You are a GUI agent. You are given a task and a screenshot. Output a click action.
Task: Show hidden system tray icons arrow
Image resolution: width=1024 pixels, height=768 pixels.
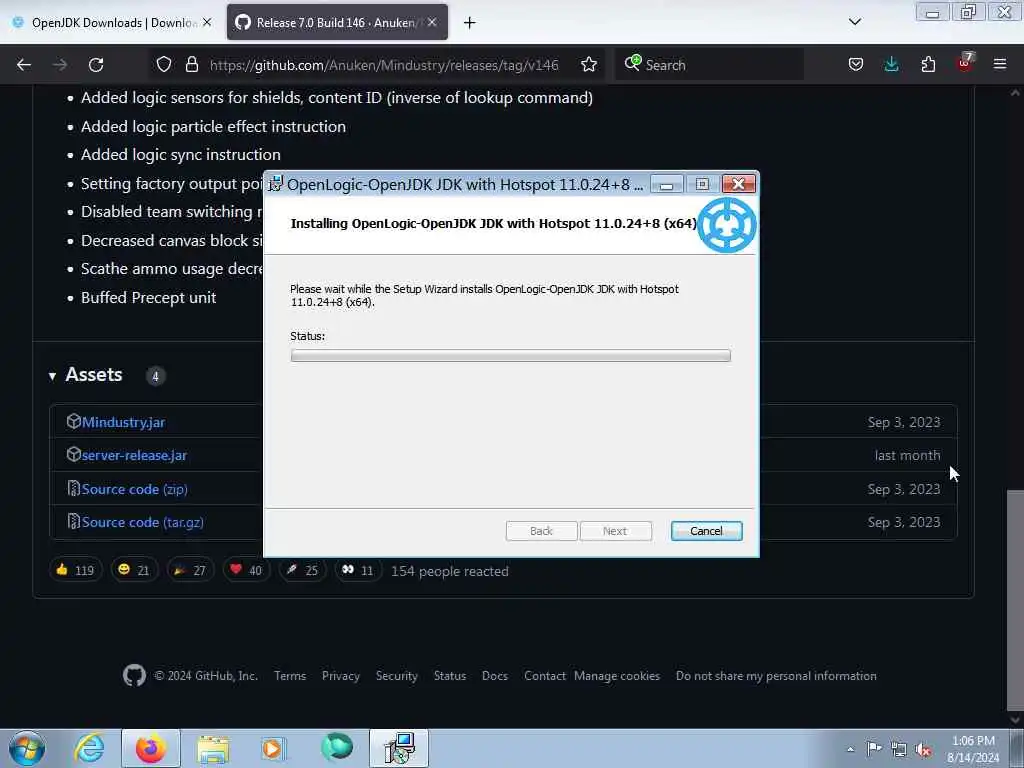click(x=850, y=749)
